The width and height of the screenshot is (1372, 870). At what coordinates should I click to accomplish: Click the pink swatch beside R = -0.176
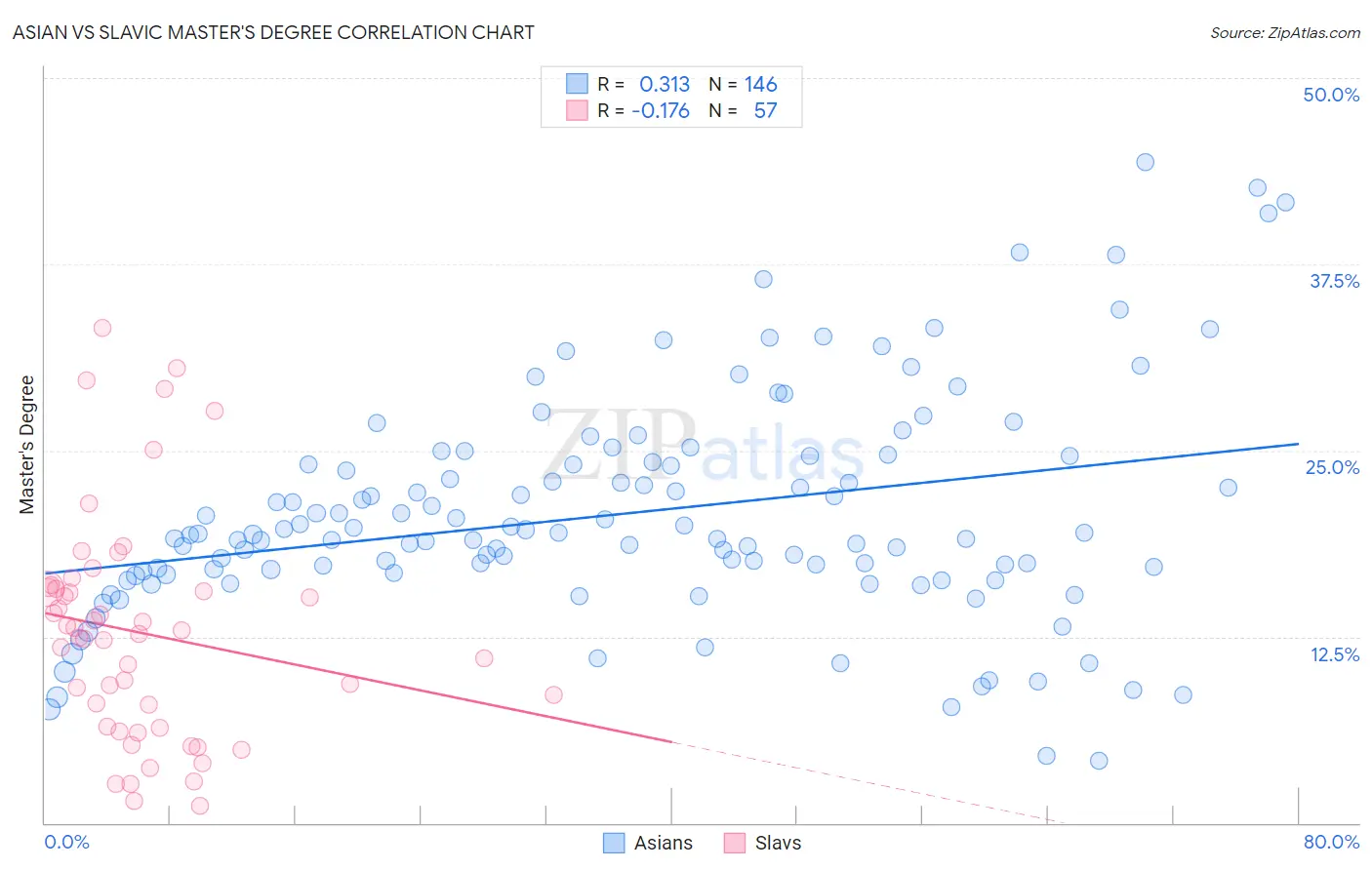(x=577, y=110)
